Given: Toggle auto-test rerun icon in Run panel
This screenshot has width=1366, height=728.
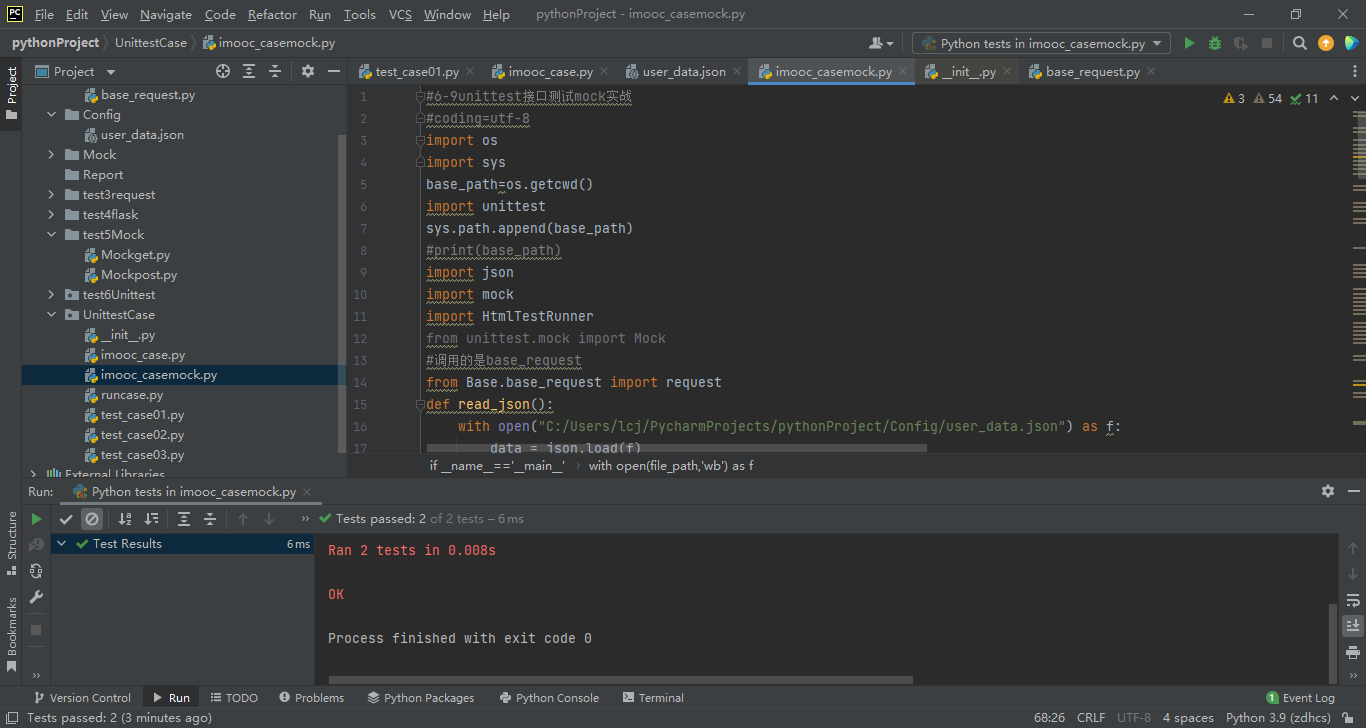Looking at the screenshot, I should tap(36, 571).
